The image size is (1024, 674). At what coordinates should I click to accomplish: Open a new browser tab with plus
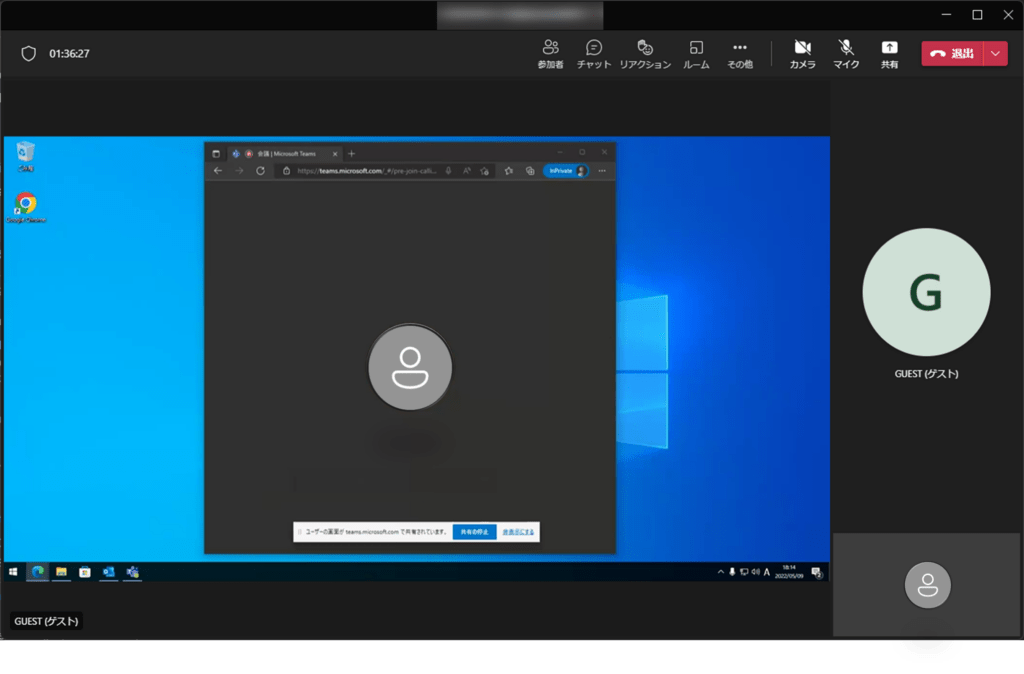coord(351,154)
